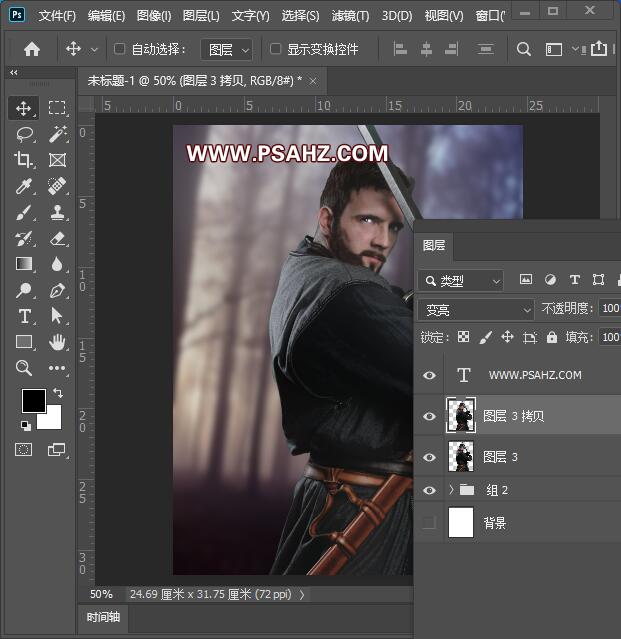Pick the Magic Wand tool
Viewport: 621px width, 639px height.
point(57,134)
